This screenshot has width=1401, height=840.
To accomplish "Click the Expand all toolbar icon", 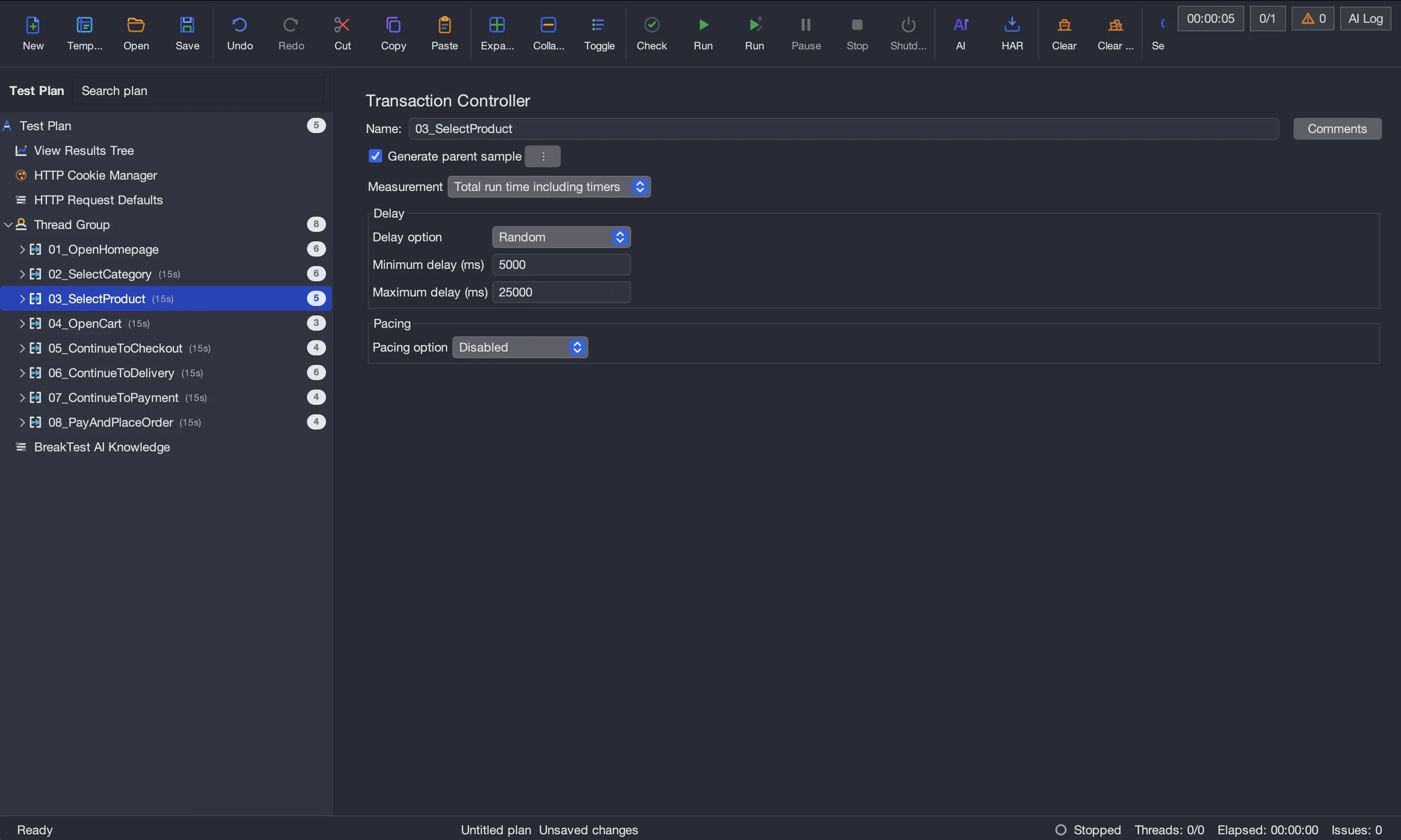I will pyautogui.click(x=497, y=25).
